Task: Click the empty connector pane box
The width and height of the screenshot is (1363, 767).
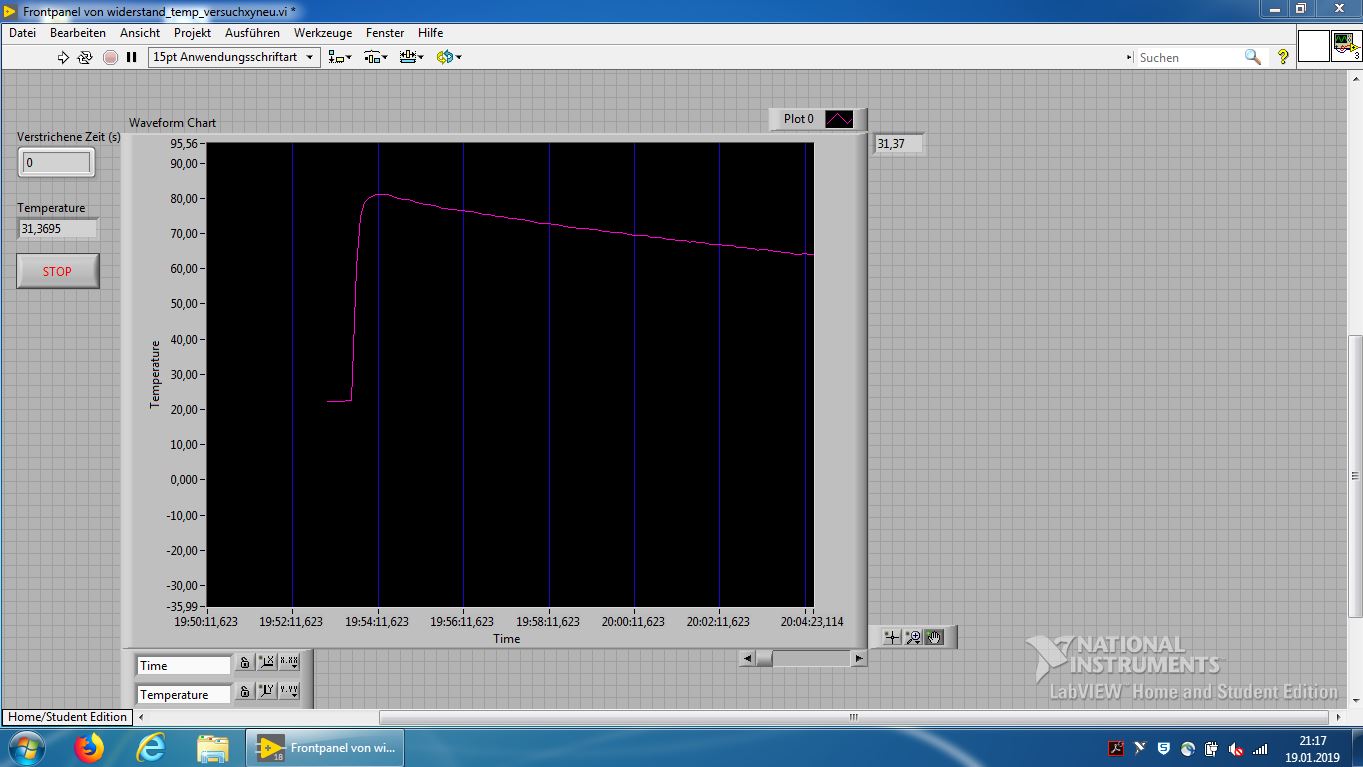Action: coord(1314,46)
